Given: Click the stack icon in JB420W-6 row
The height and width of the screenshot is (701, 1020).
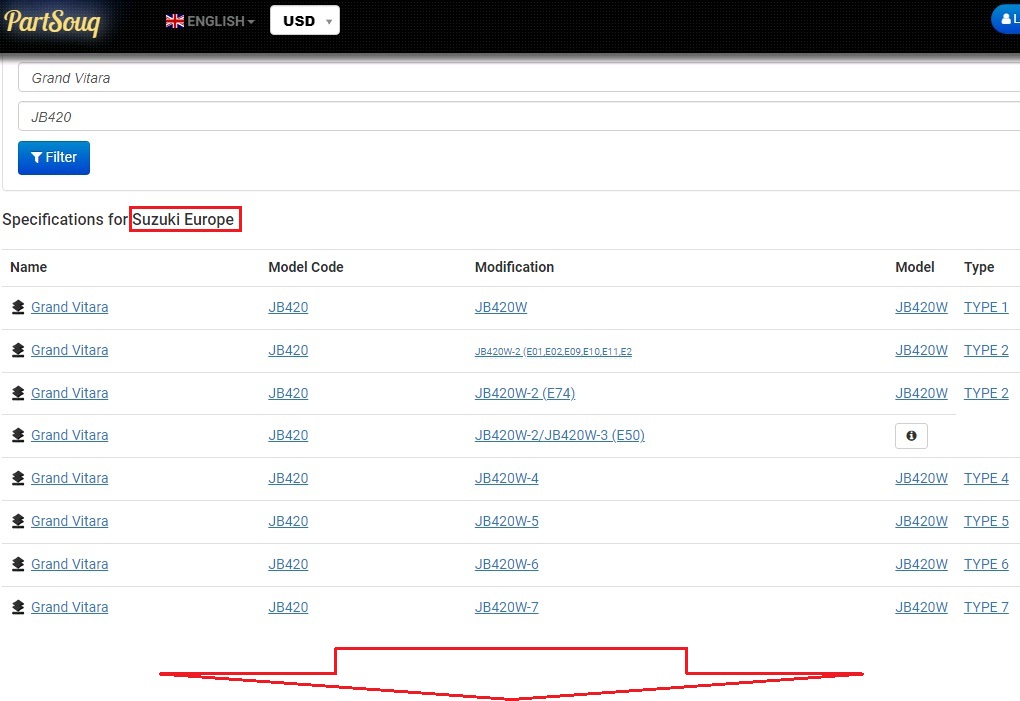Looking at the screenshot, I should point(18,564).
